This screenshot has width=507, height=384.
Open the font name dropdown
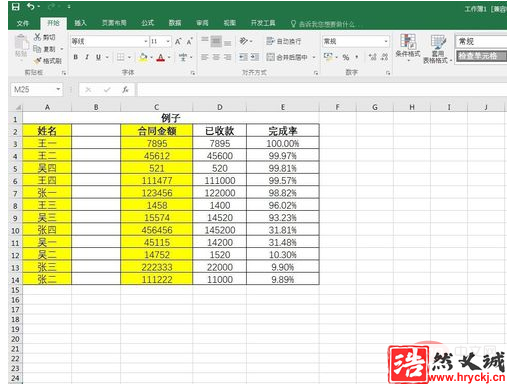(146, 41)
